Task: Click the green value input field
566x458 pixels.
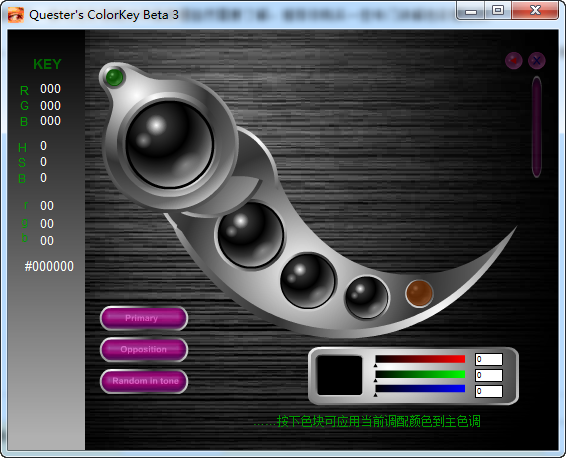Action: tap(489, 375)
